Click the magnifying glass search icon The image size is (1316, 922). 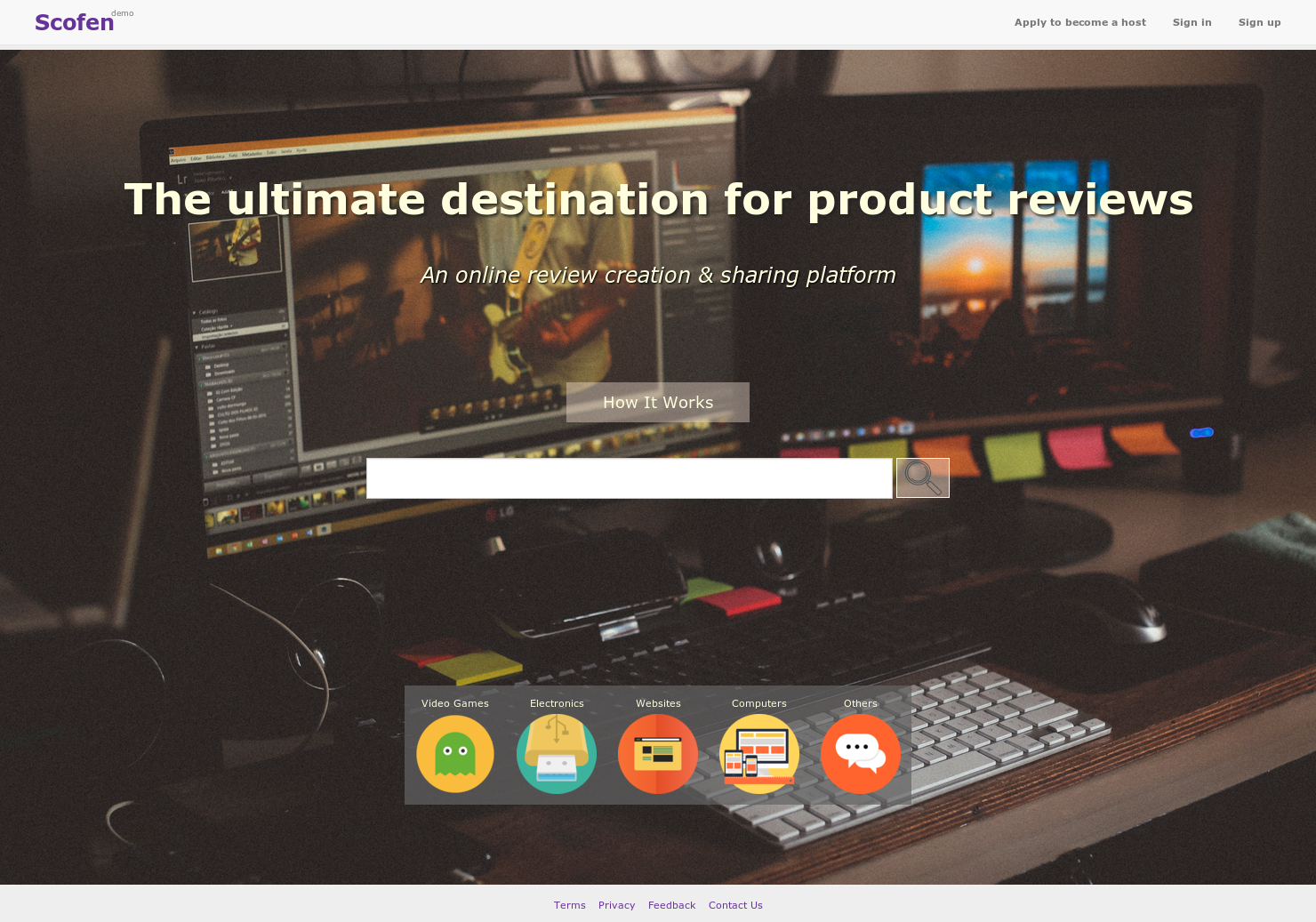[923, 478]
